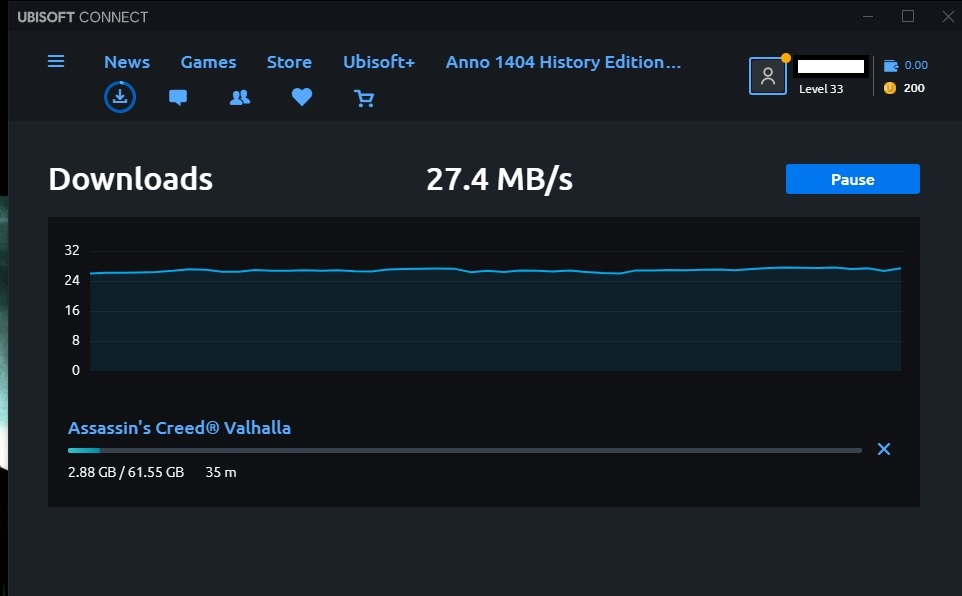The image size is (962, 596).
Task: Click the wallet balance icon
Action: coord(891,65)
